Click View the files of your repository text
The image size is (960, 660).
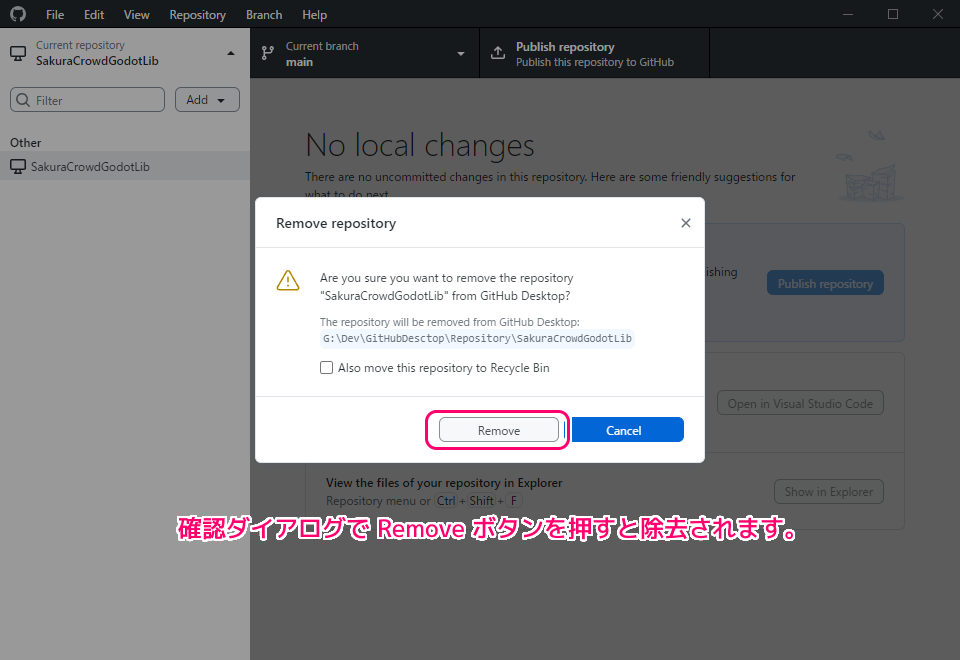tap(444, 482)
